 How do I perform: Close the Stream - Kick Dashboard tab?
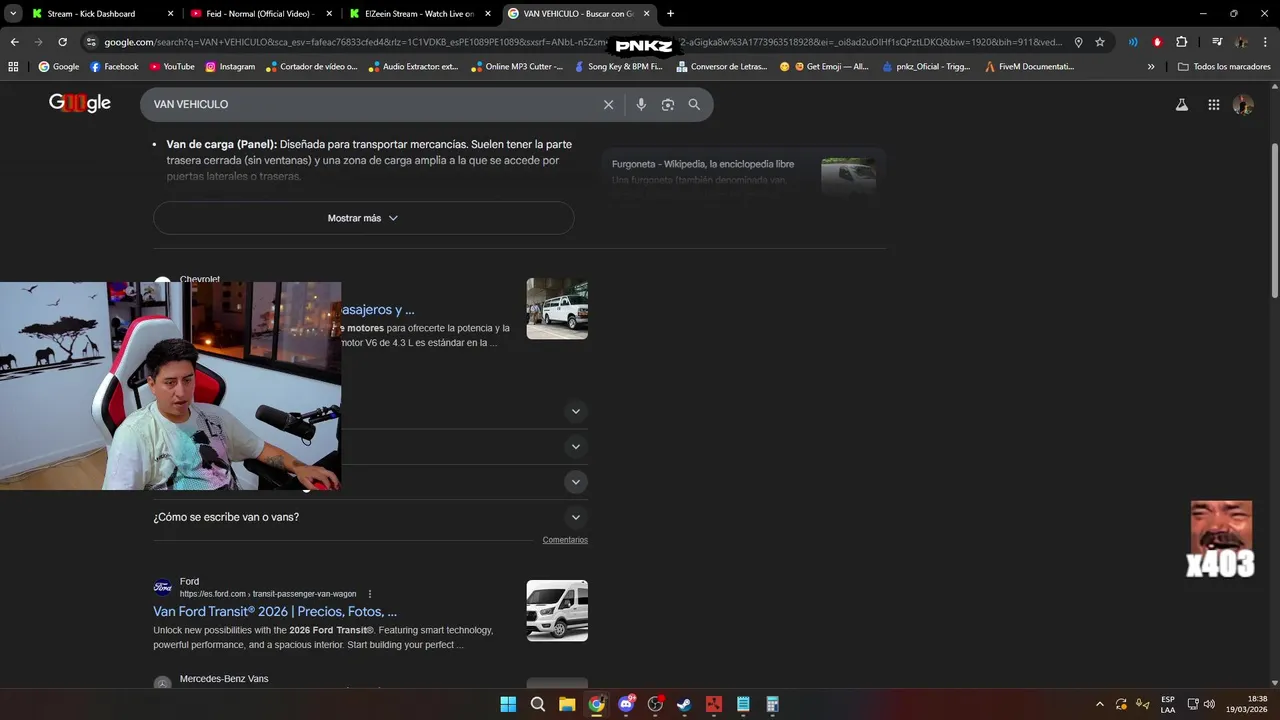tap(170, 14)
